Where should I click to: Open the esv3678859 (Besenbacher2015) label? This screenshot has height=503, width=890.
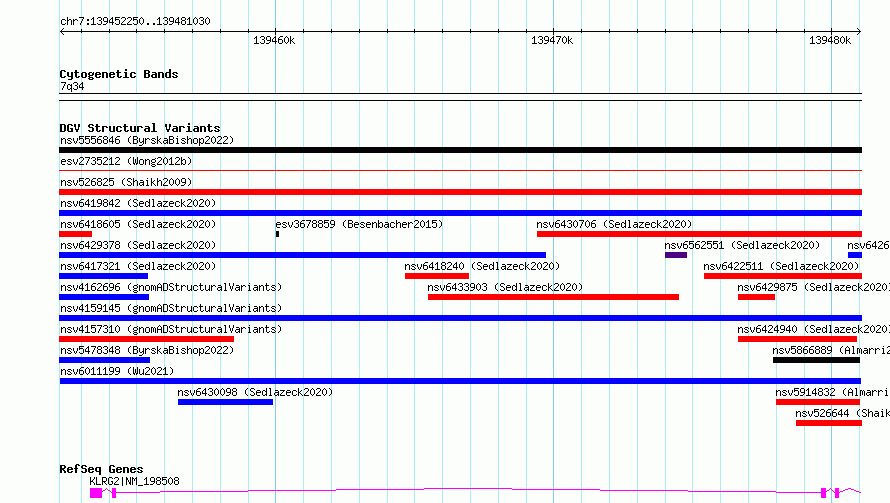tap(359, 224)
